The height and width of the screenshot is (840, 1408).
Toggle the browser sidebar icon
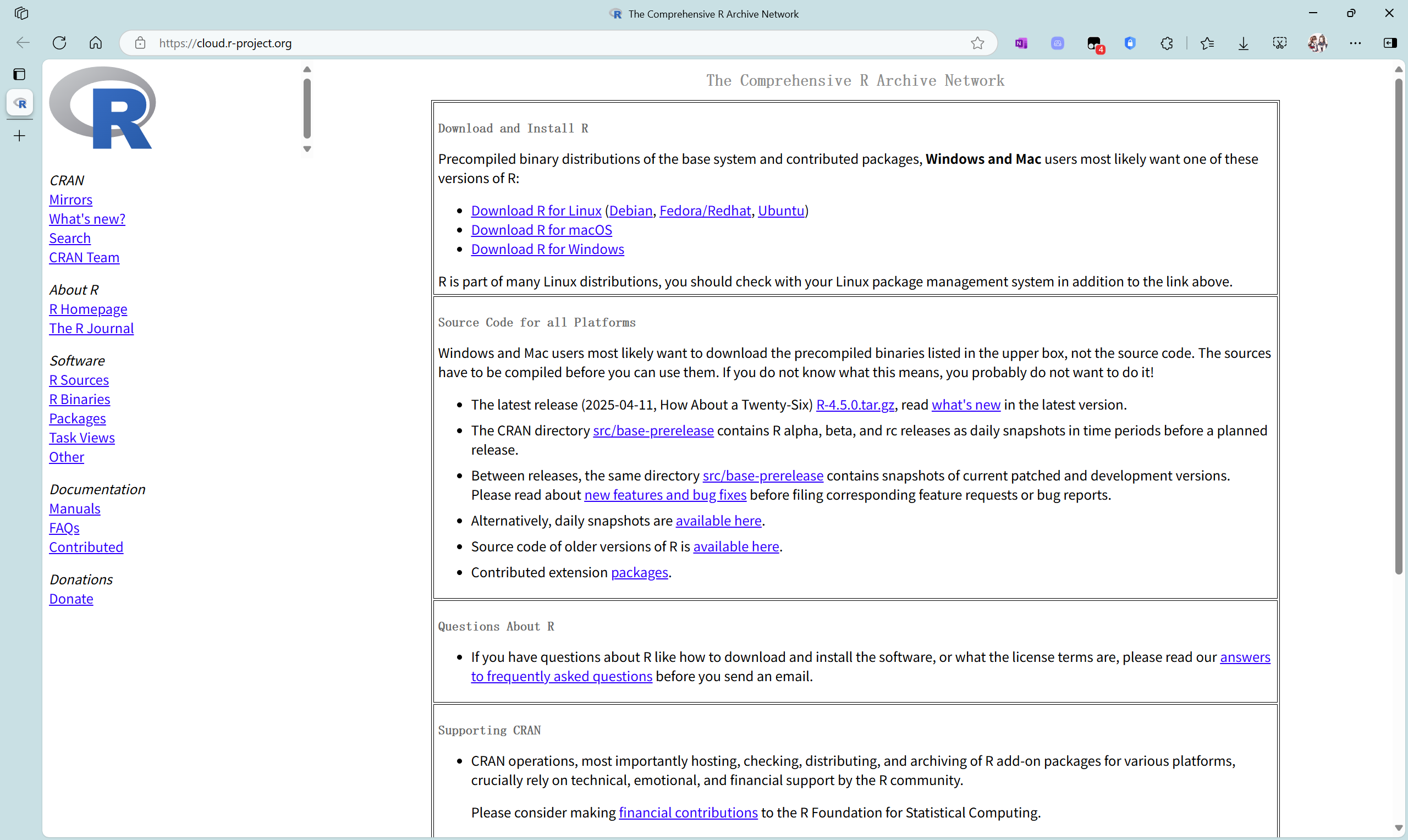[x=1390, y=43]
